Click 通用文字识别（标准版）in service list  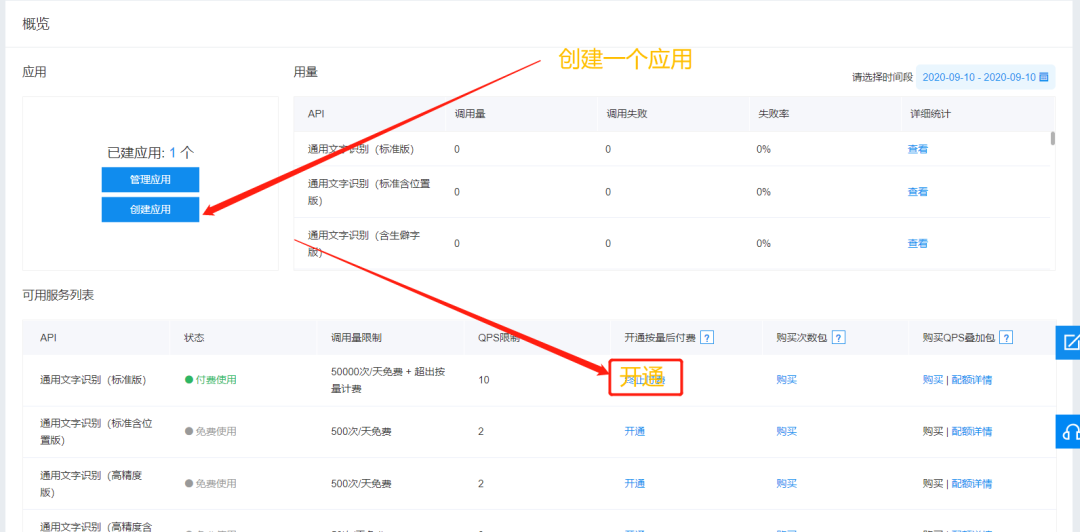93,380
